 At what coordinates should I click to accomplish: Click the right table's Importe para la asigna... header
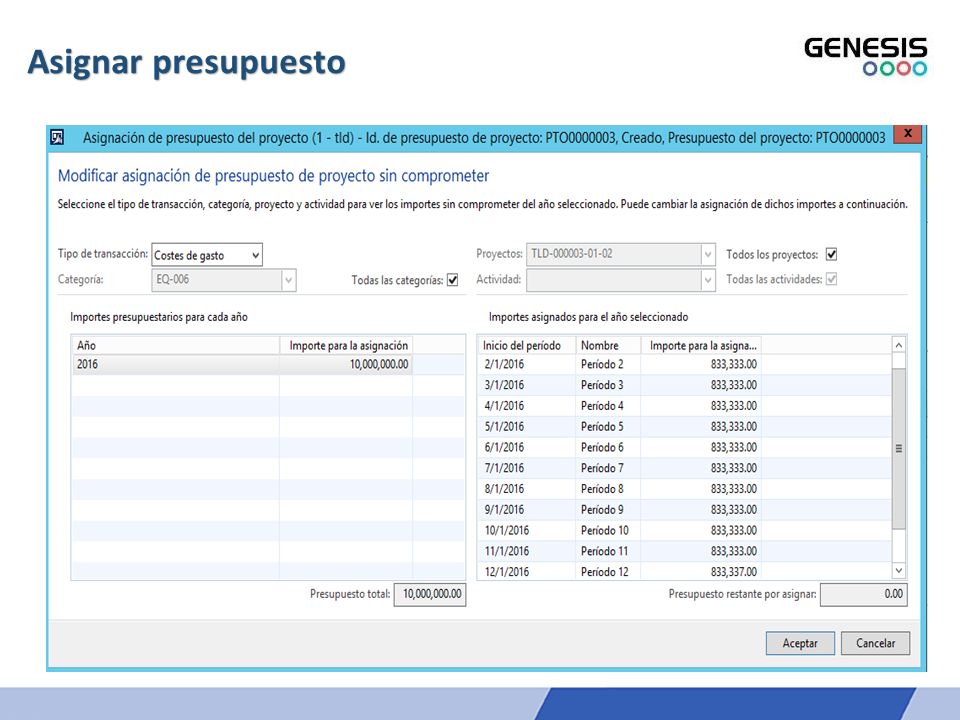pyautogui.click(x=701, y=345)
